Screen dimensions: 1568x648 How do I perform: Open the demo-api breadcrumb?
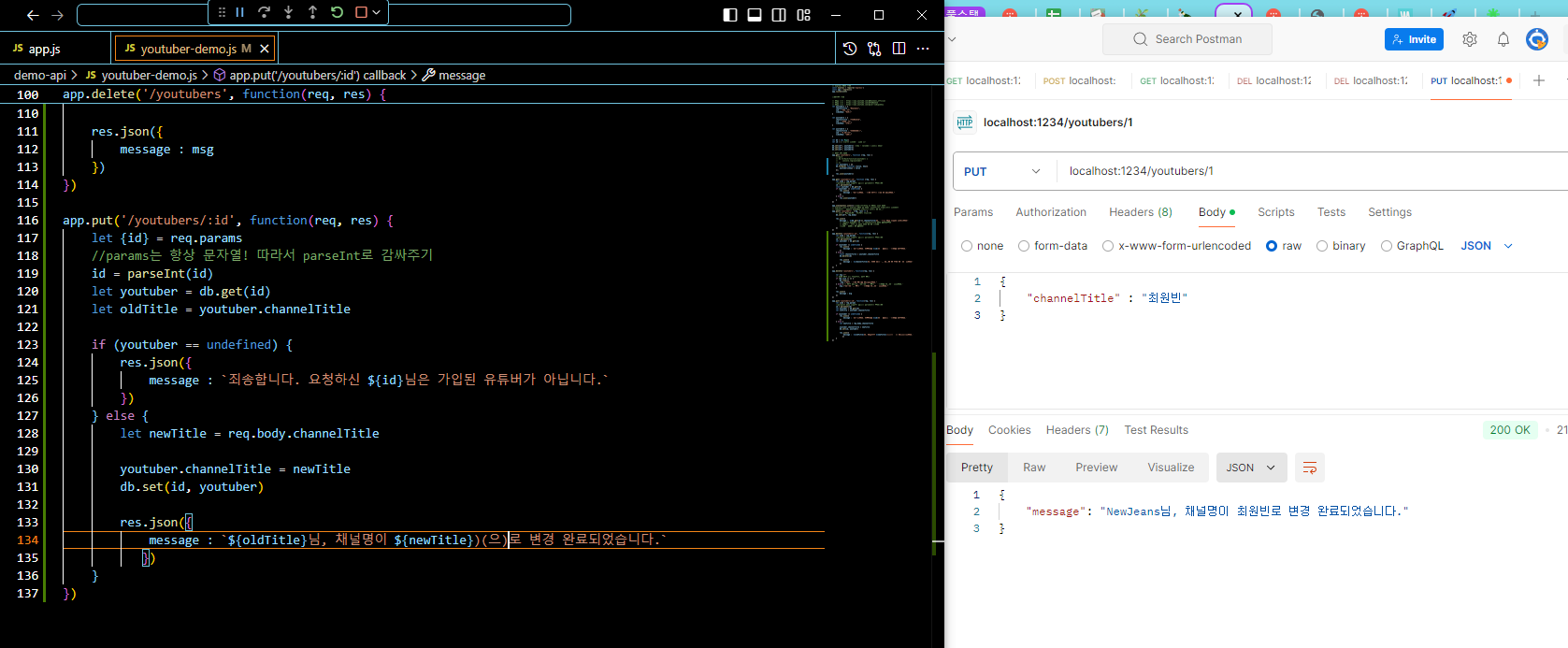pyautogui.click(x=40, y=75)
